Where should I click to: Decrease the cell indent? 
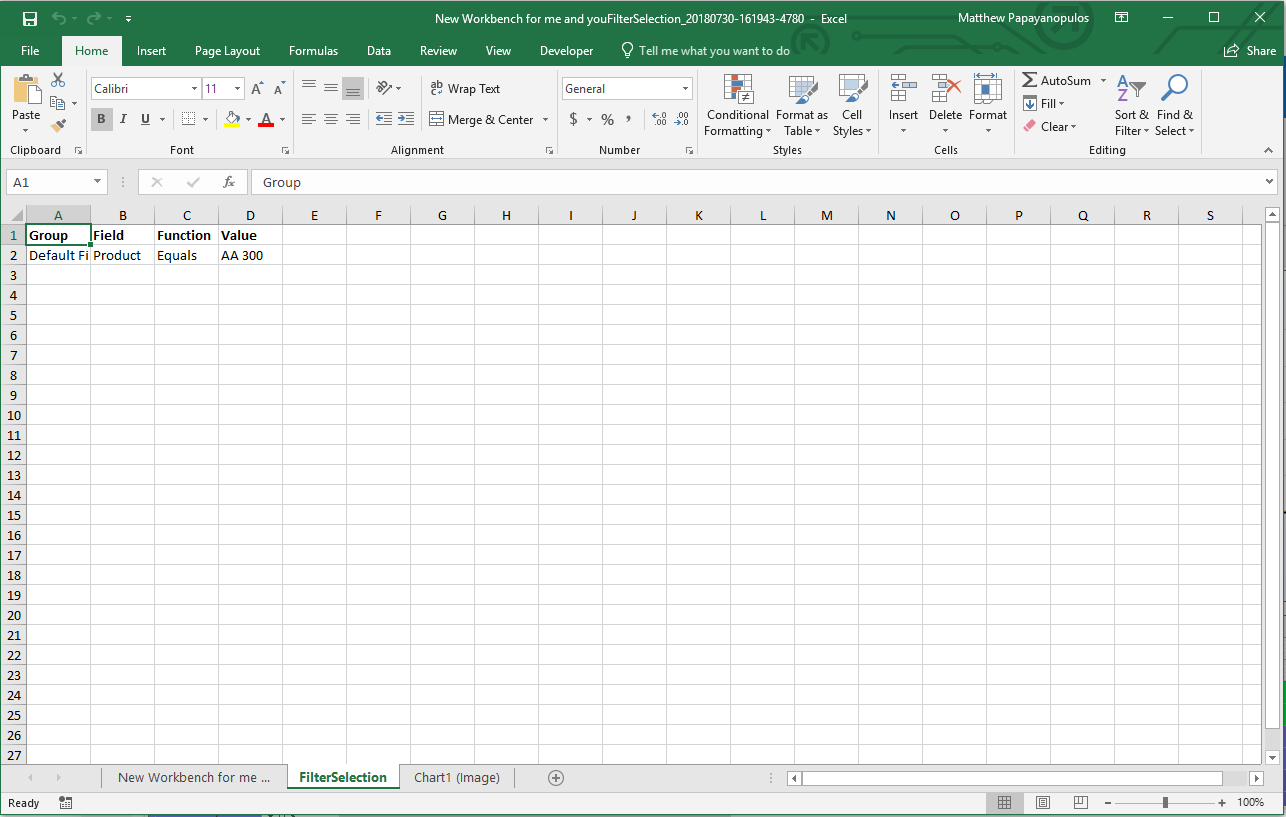(384, 119)
